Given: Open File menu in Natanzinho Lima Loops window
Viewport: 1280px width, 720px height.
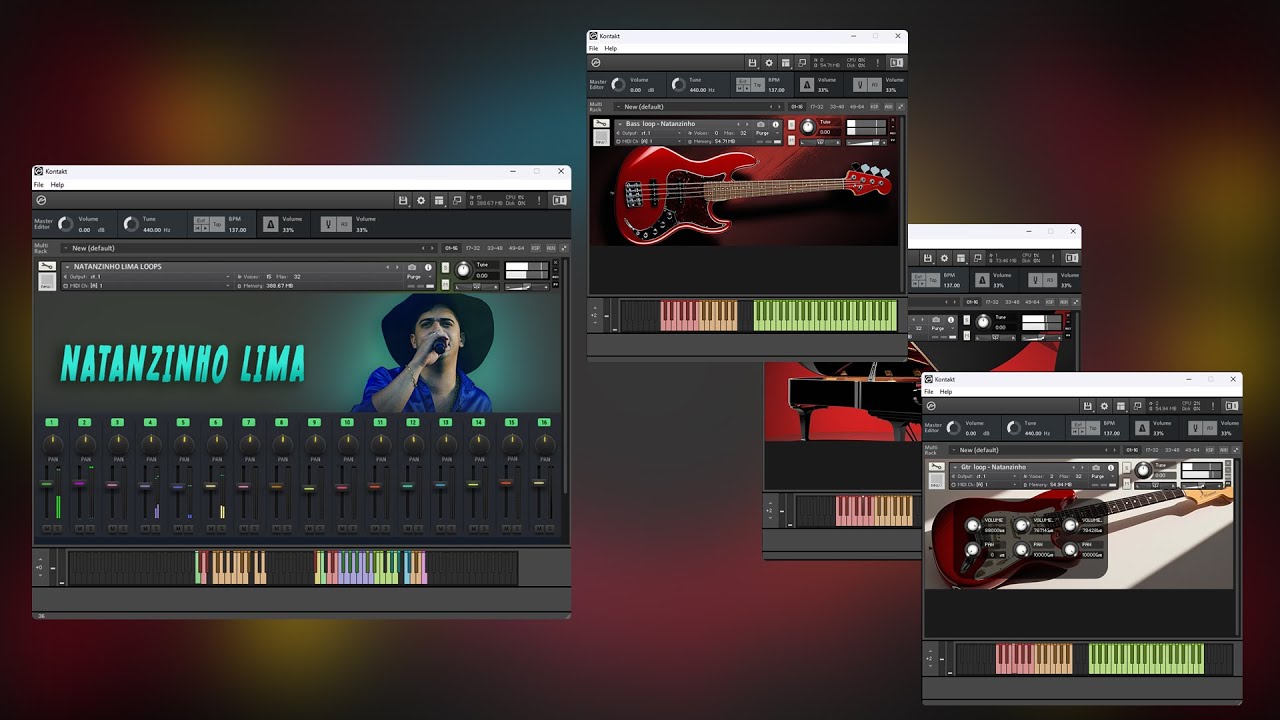Looking at the screenshot, I should [39, 185].
